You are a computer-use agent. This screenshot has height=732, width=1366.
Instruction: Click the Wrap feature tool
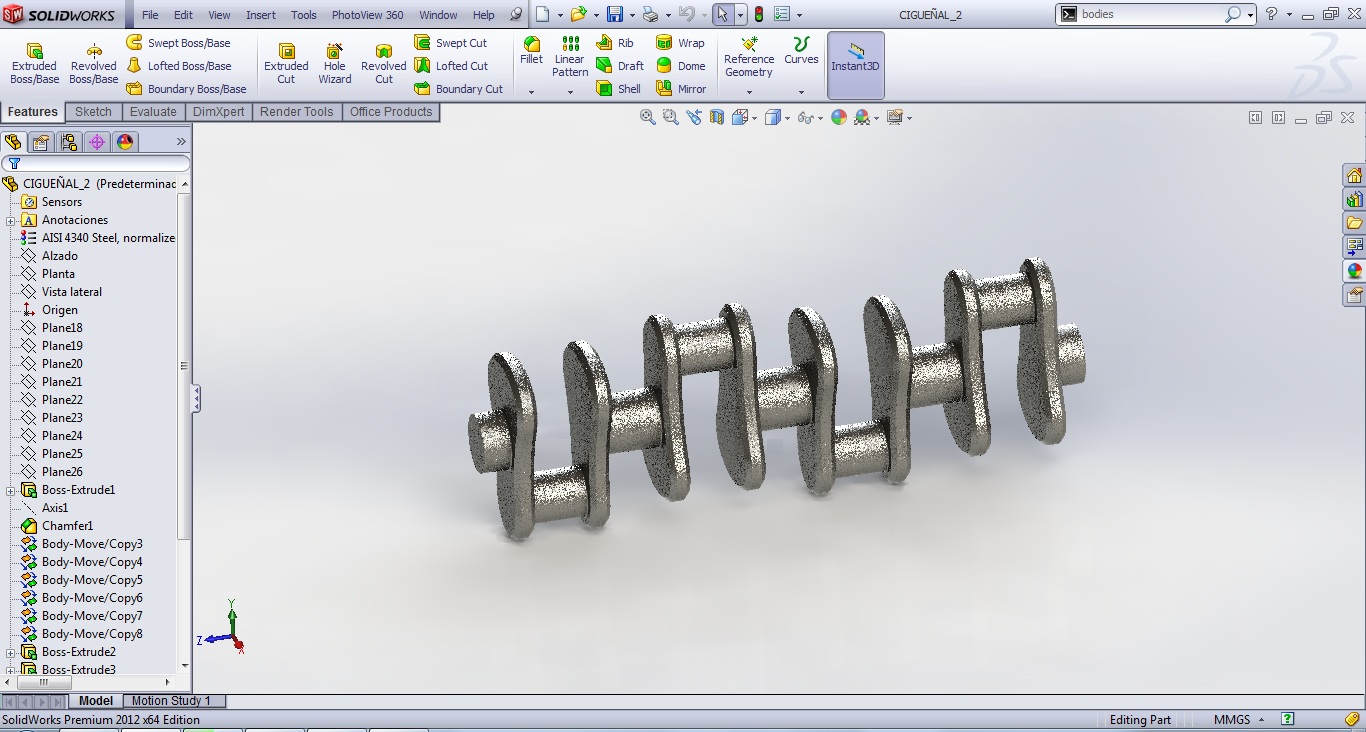click(680, 43)
